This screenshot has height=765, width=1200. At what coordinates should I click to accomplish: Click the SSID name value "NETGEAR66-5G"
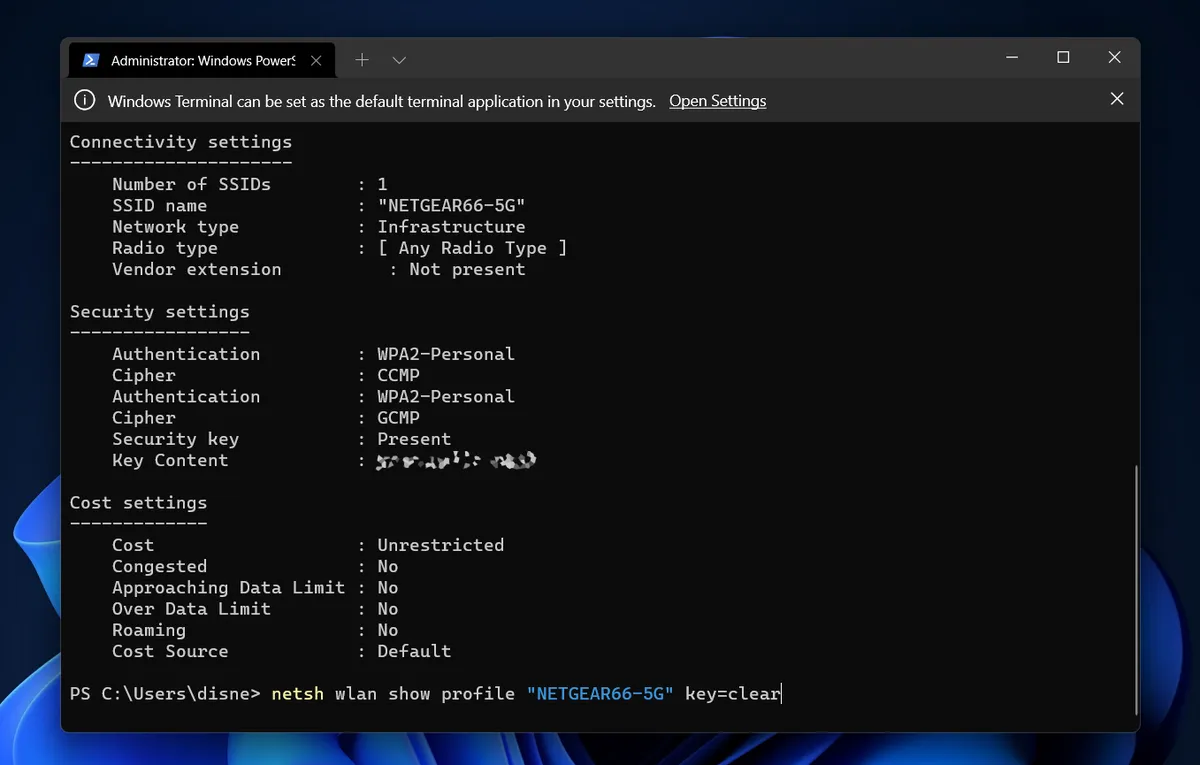(x=451, y=206)
